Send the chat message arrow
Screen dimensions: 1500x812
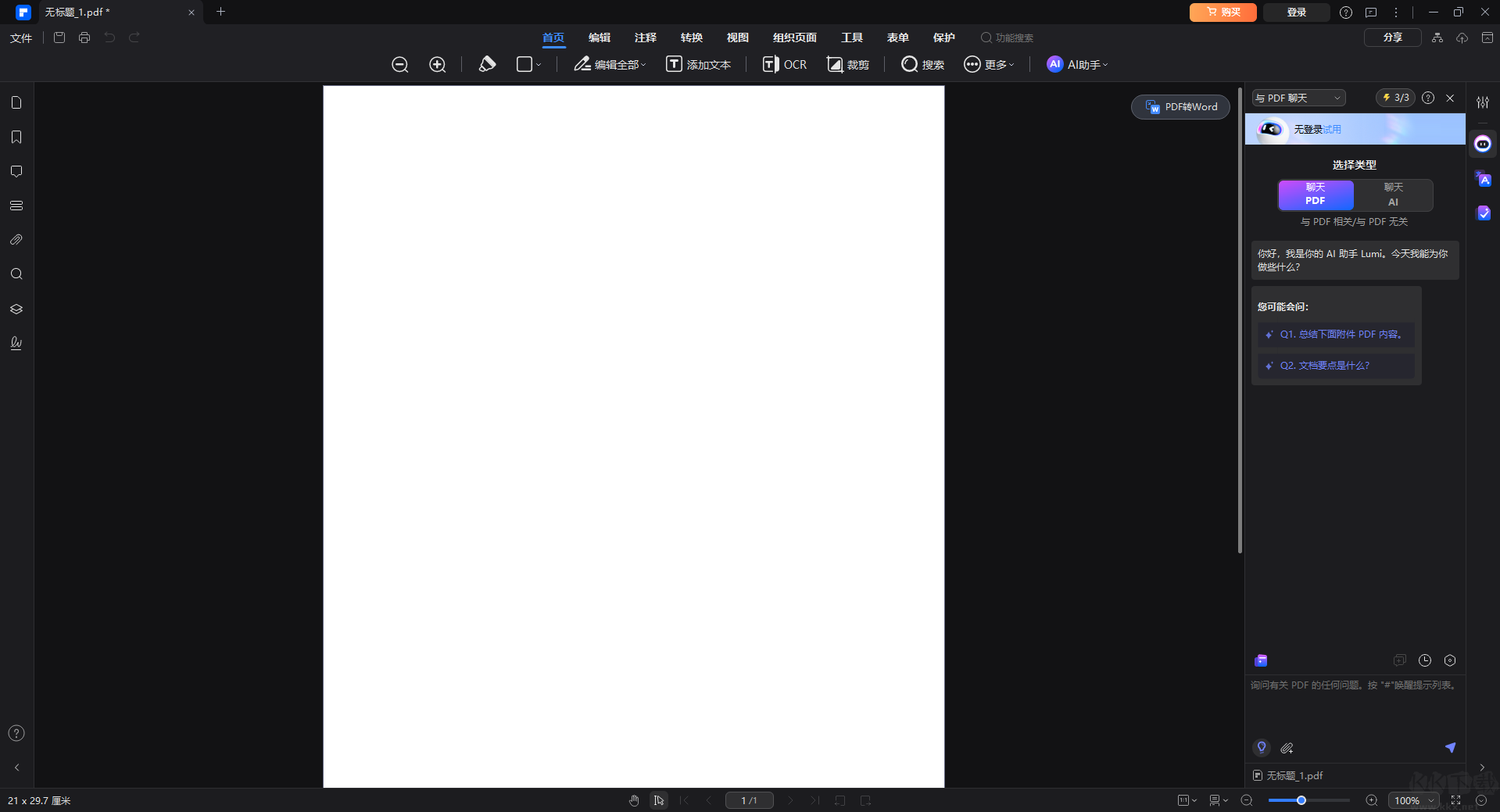pyautogui.click(x=1450, y=748)
